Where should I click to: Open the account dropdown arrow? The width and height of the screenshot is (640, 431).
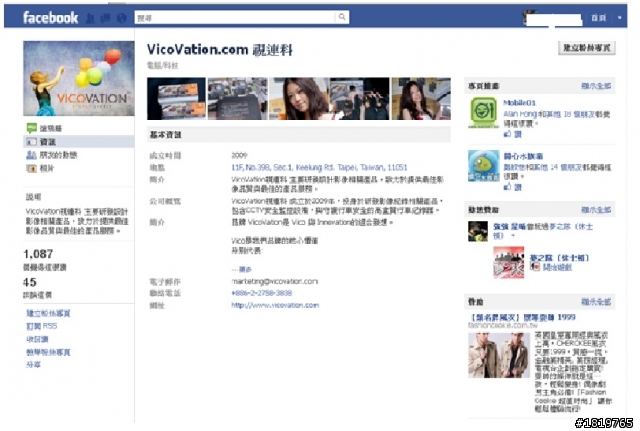click(x=620, y=18)
